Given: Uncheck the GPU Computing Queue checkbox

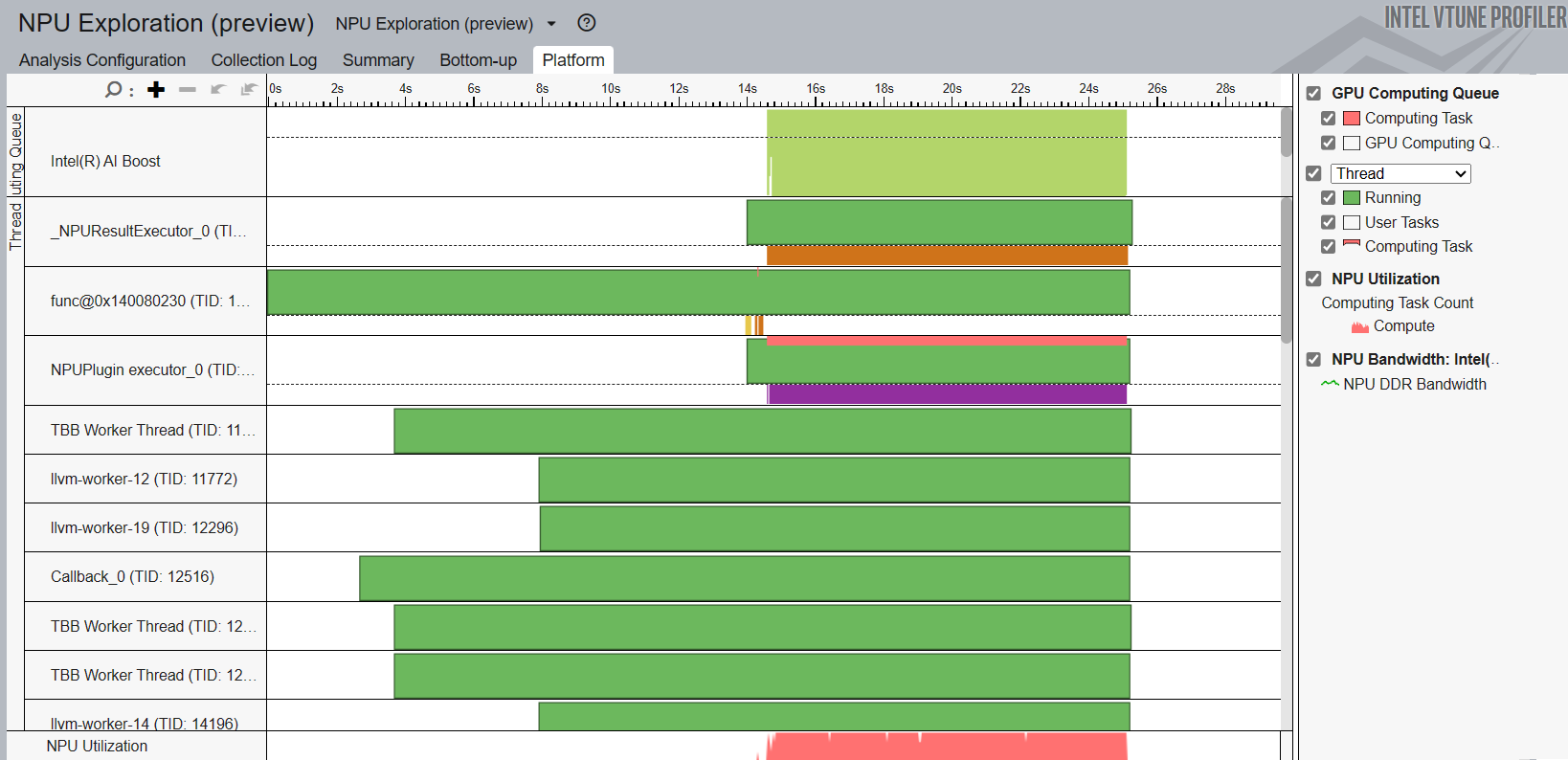Looking at the screenshot, I should point(1313,93).
